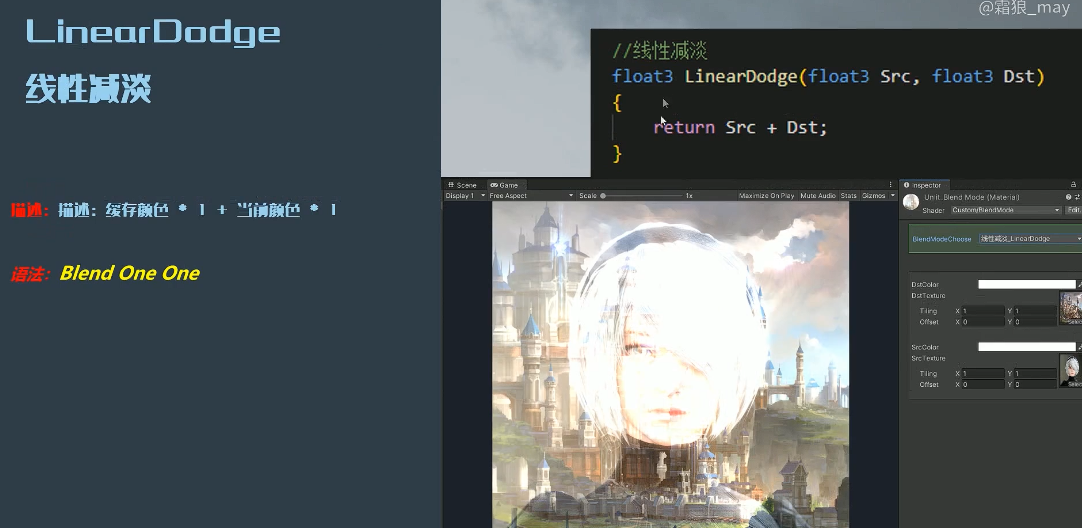
Task: Click the //线性减淡 code comment
Action: point(660,51)
